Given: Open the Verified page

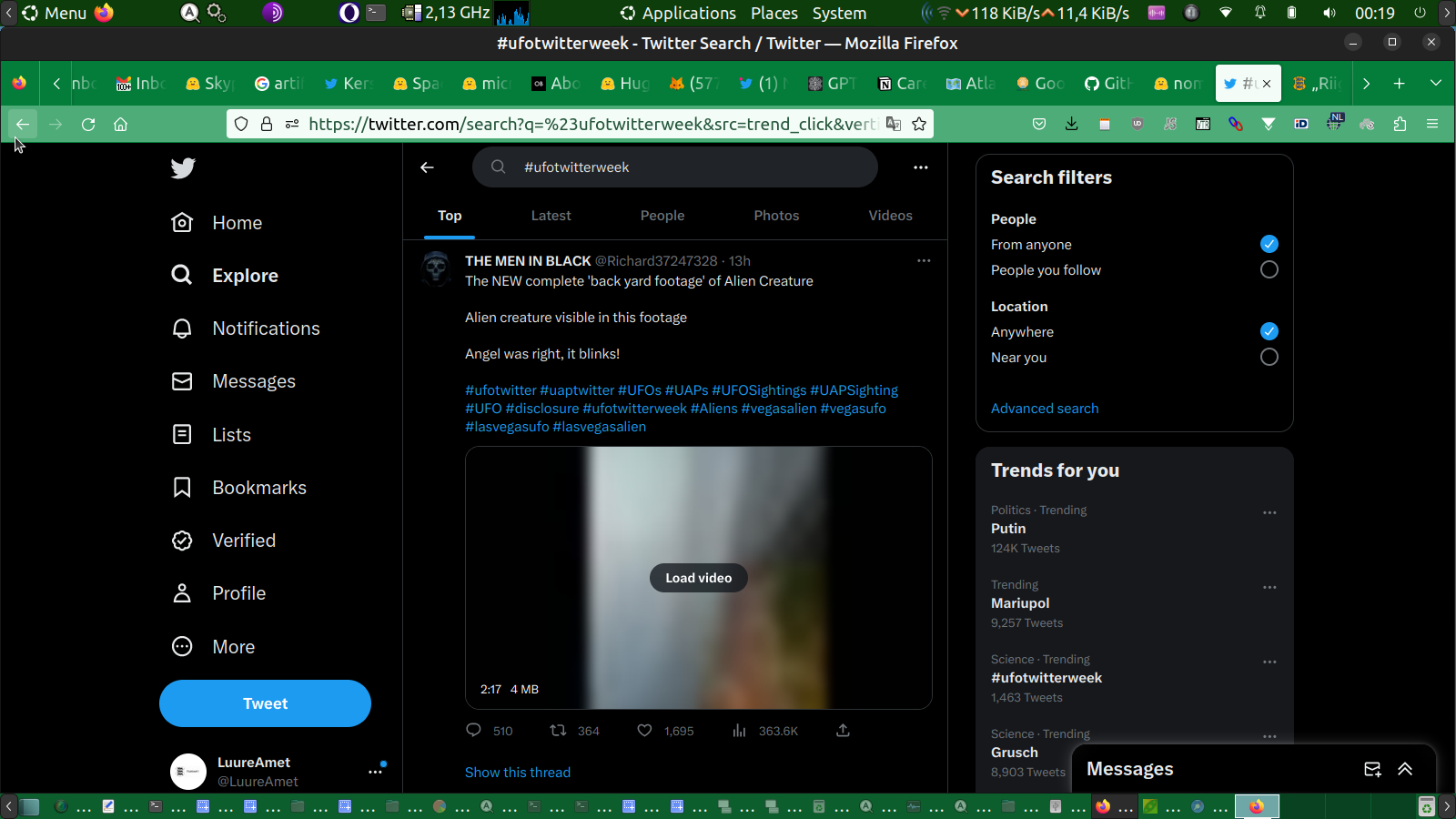Looking at the screenshot, I should click(224, 541).
